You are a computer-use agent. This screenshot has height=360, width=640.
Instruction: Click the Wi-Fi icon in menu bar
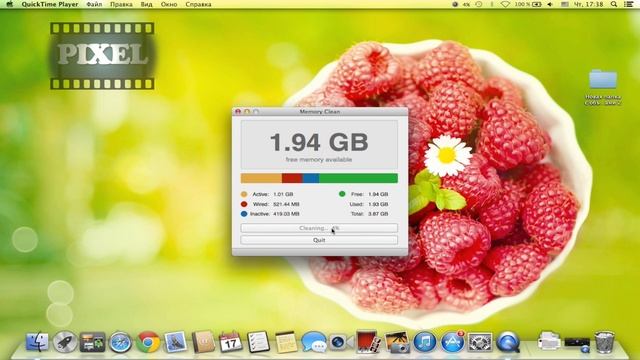tap(505, 4)
